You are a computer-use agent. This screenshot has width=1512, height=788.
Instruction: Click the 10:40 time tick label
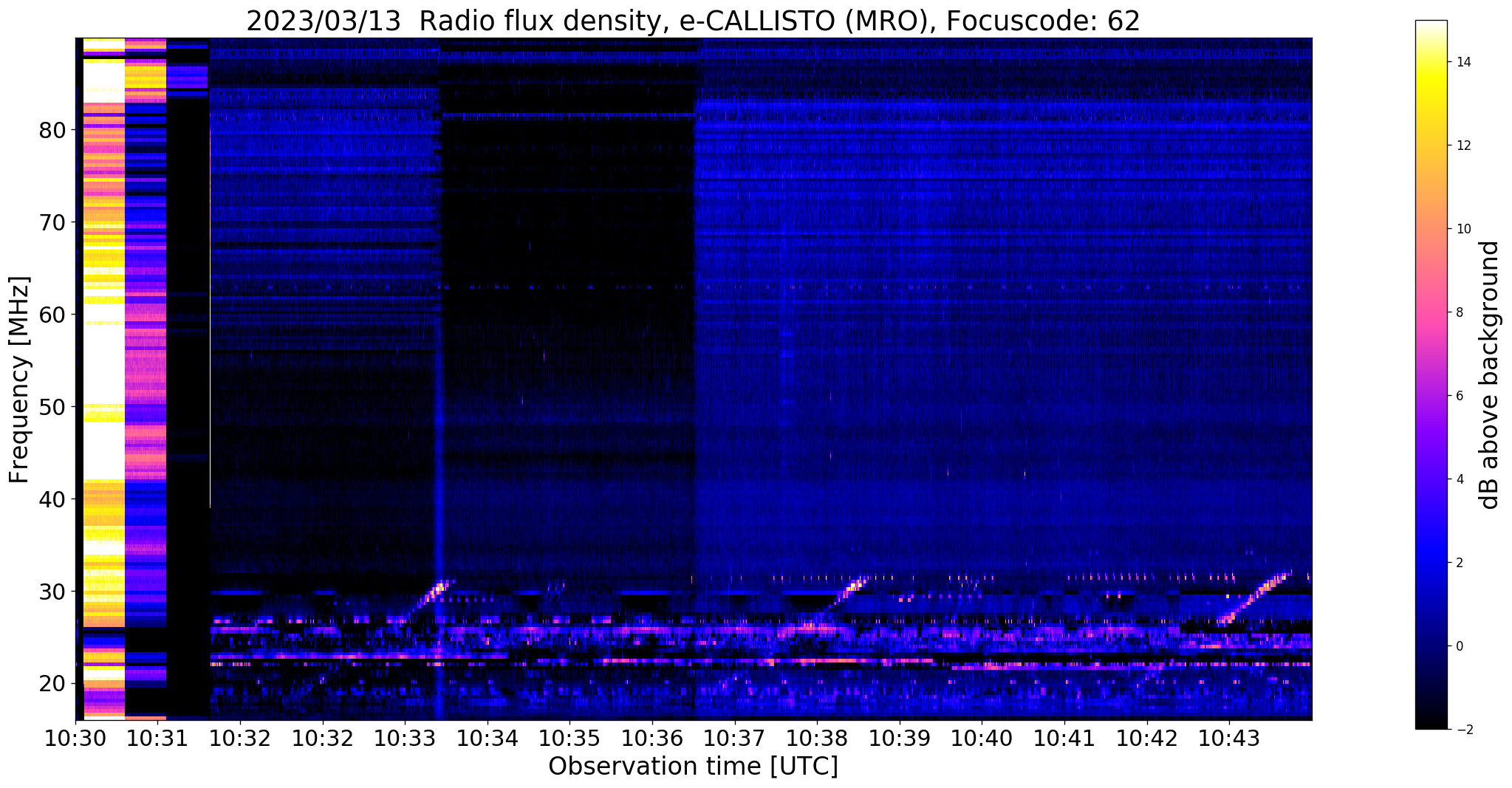(x=982, y=739)
